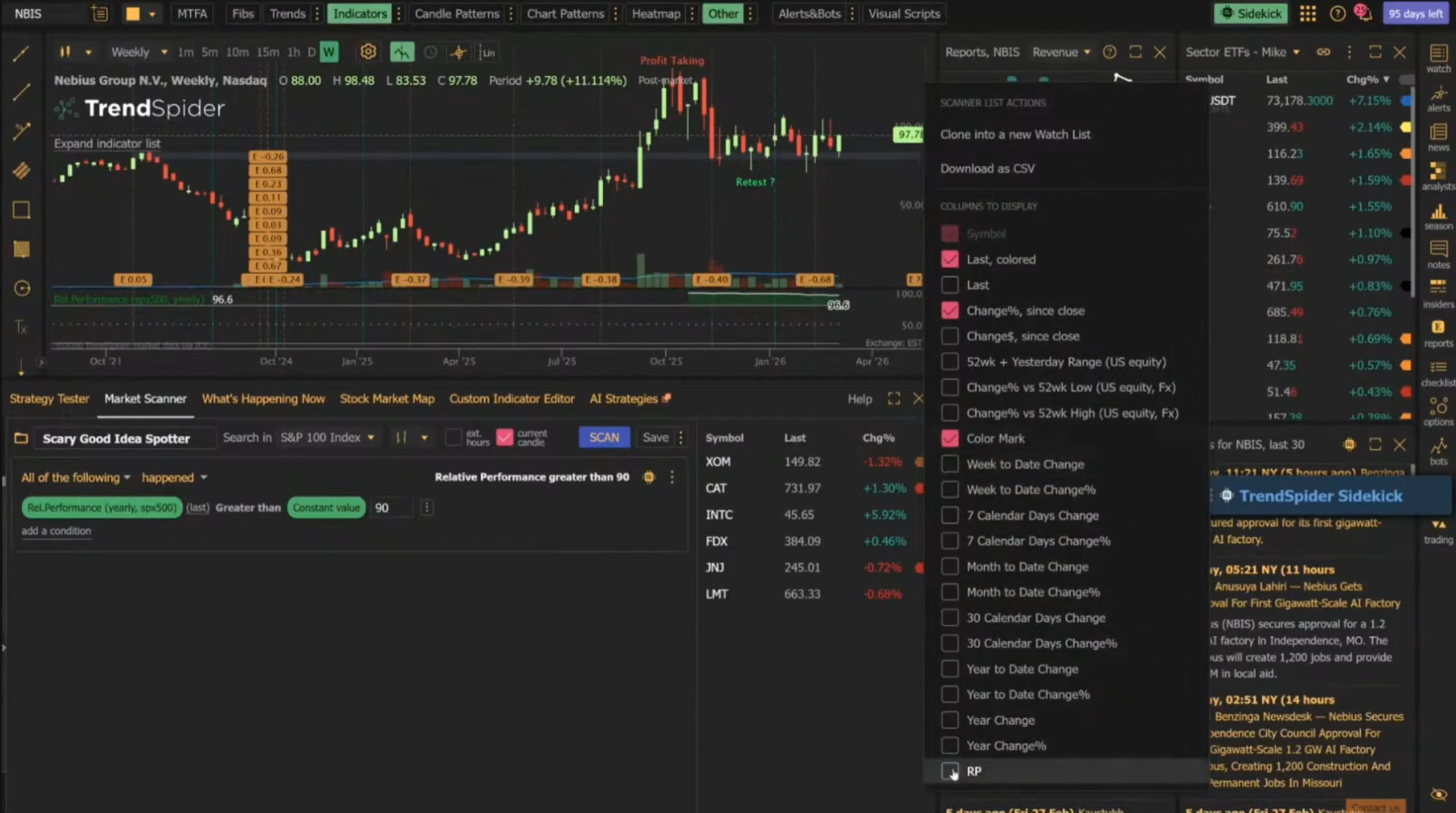
Task: Switch to Stock Market Map tab
Action: 387,398
